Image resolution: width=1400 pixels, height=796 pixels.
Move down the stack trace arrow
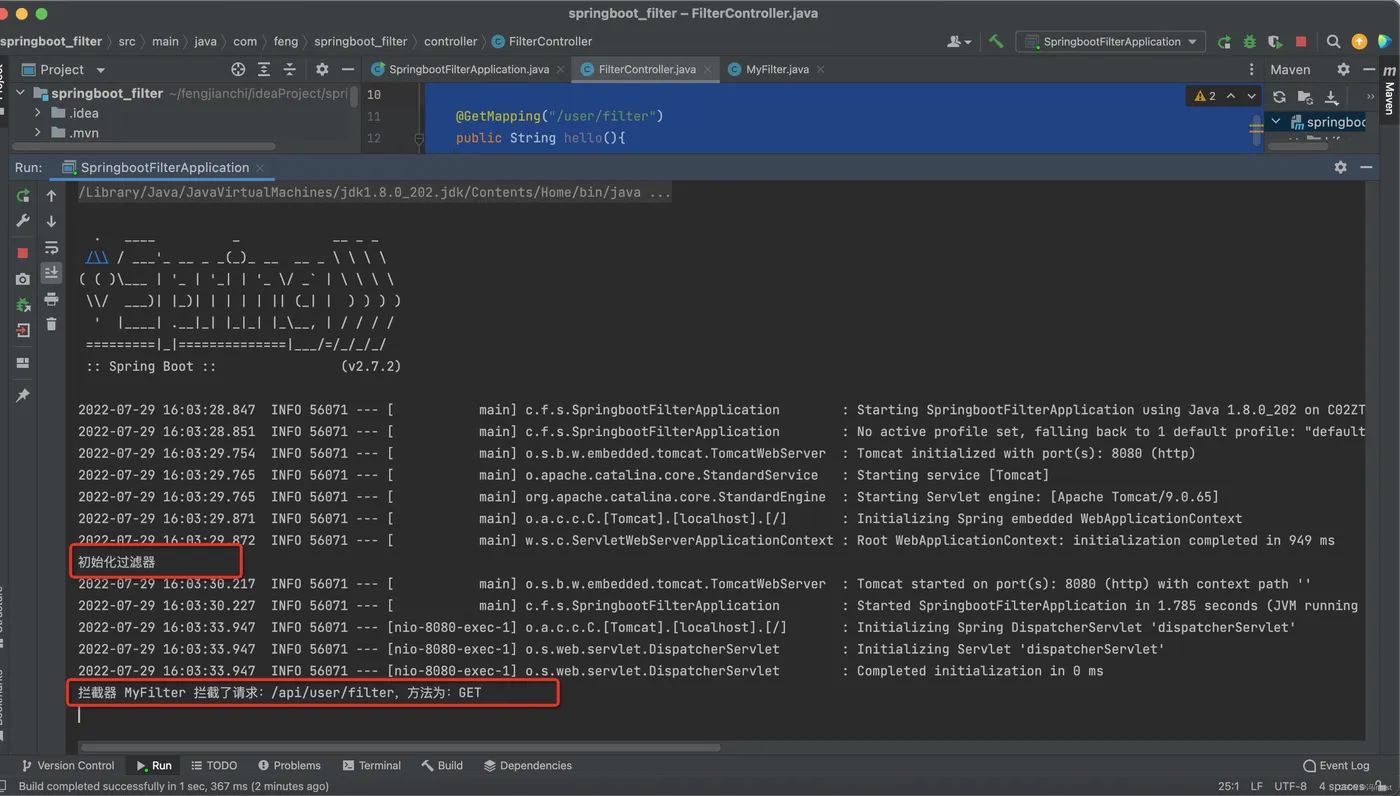tap(52, 221)
